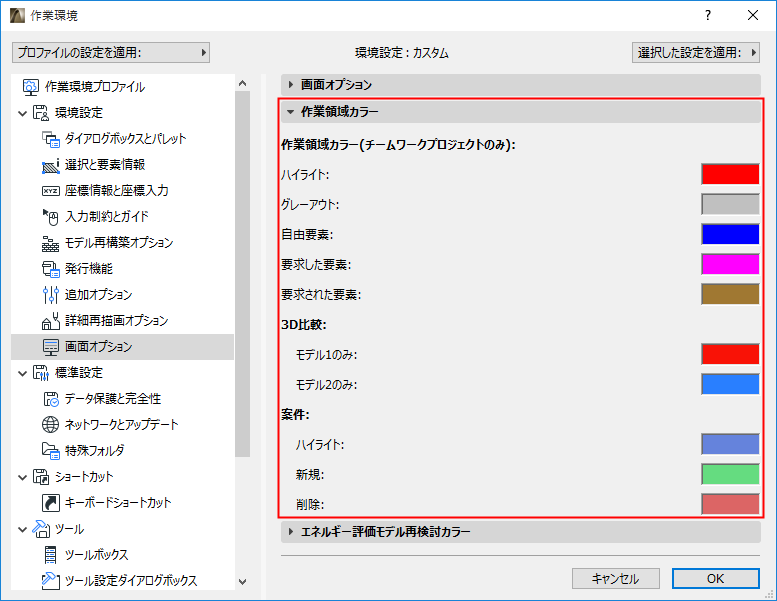The image size is (777, 601).
Task: Click the help question mark button
Action: click(708, 15)
